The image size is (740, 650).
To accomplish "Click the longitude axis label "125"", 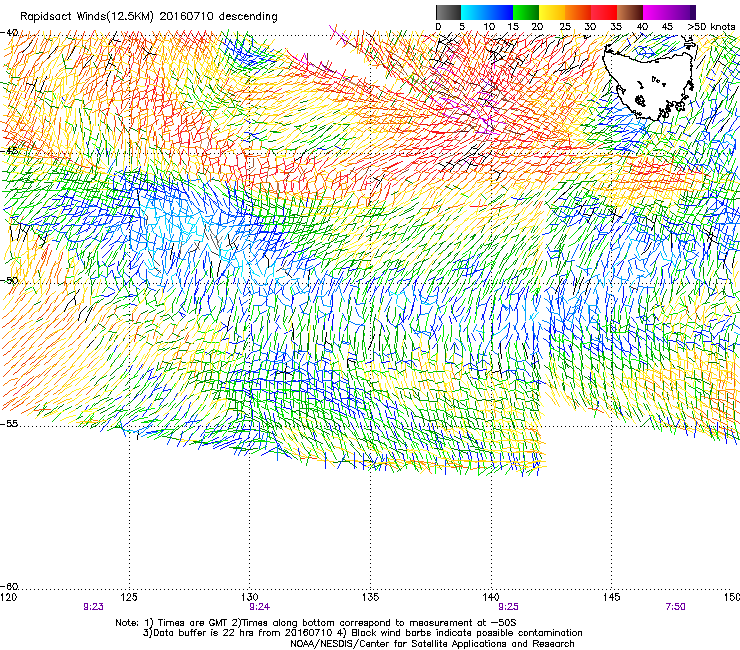I will click(129, 597).
